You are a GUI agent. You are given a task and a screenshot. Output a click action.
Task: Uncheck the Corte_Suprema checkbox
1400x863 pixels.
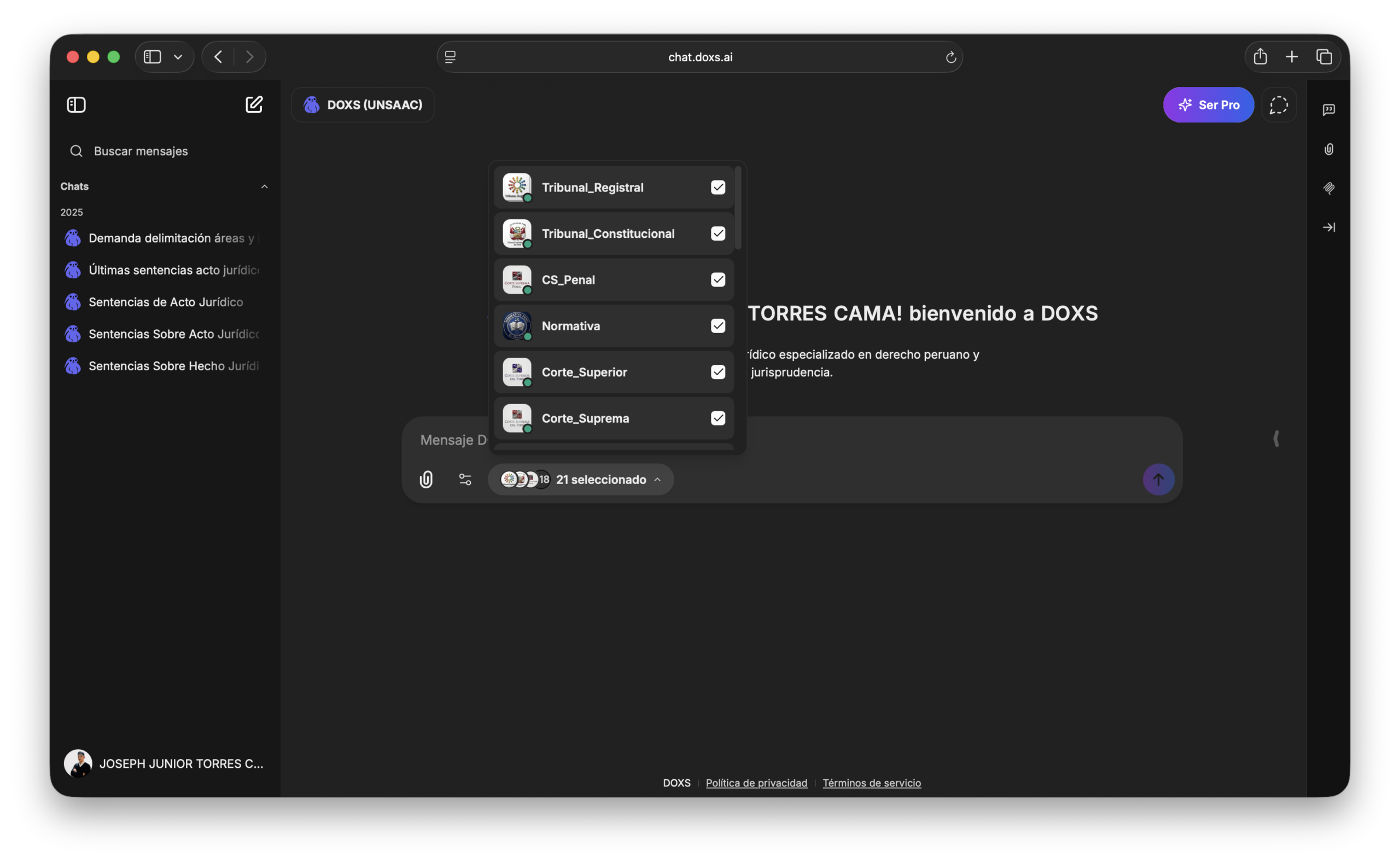click(x=717, y=418)
